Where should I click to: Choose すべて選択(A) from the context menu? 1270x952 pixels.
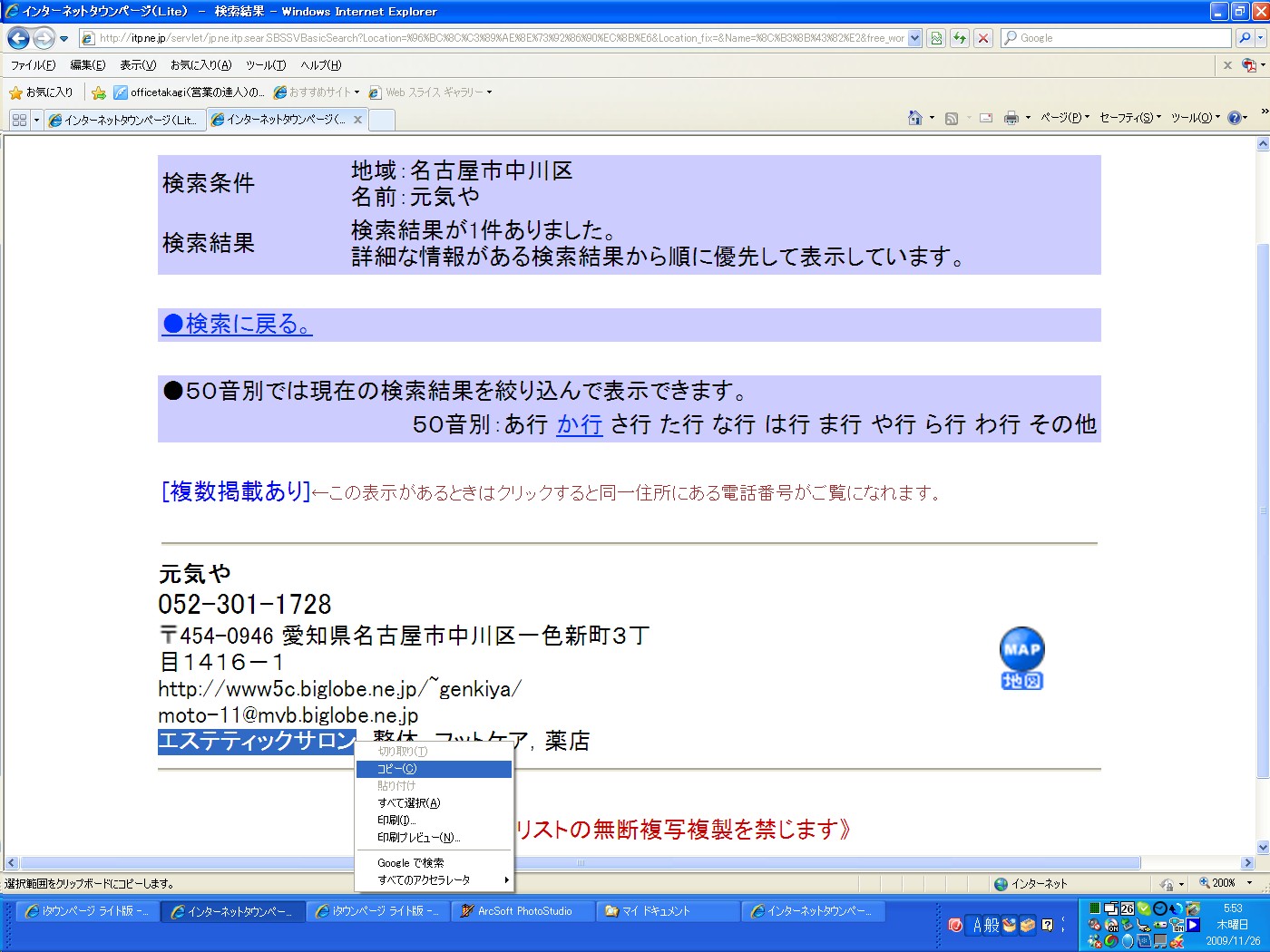coord(434,803)
